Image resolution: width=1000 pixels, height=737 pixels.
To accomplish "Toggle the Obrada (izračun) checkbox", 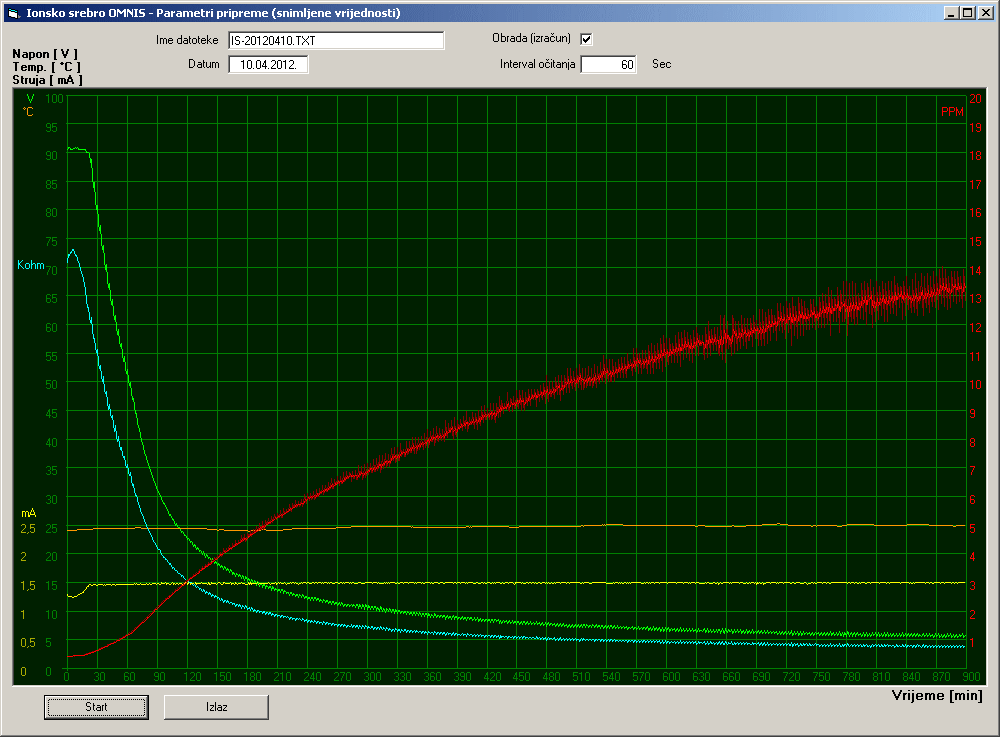I will point(586,40).
